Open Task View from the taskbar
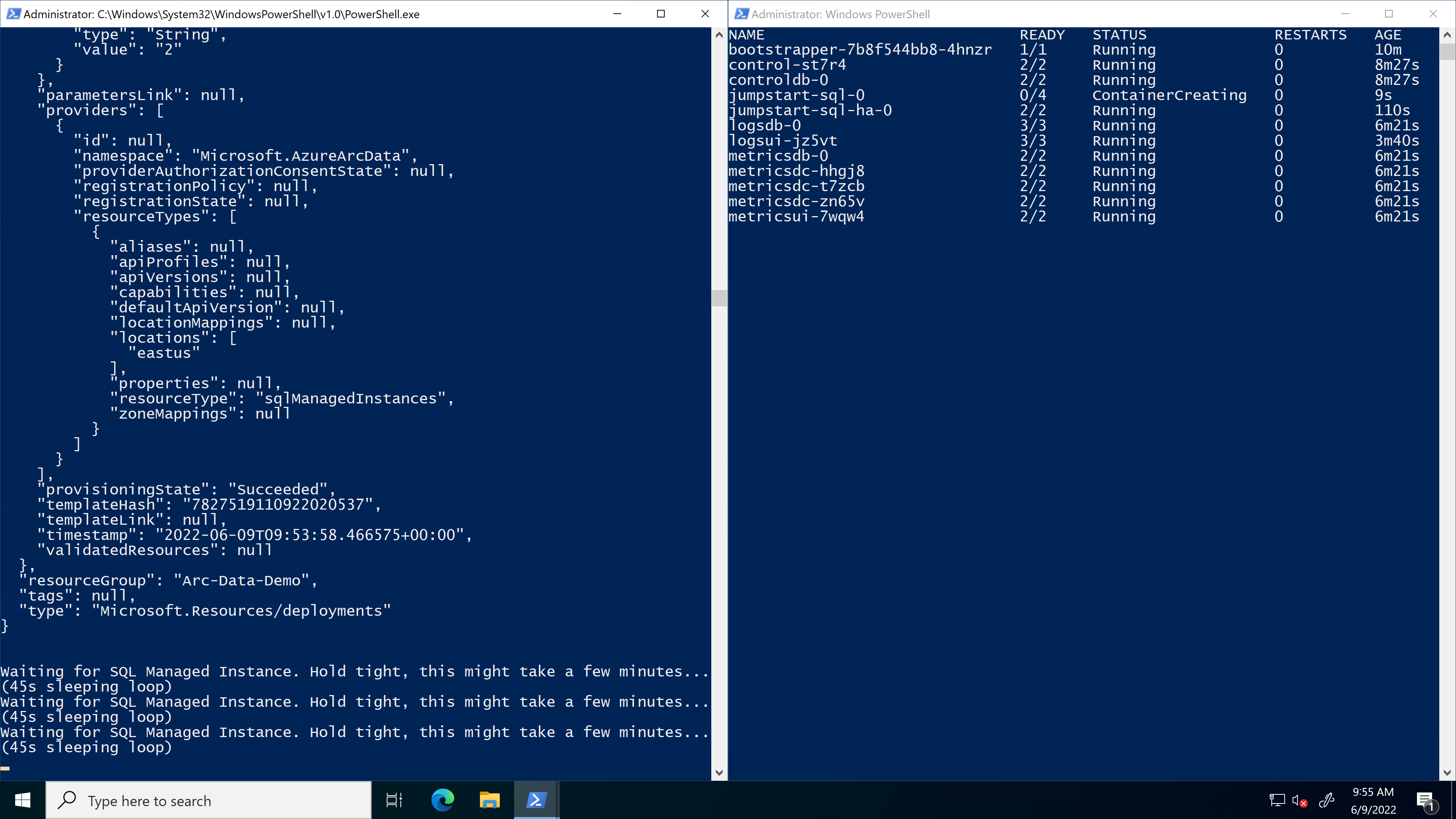Image resolution: width=1456 pixels, height=819 pixels. point(394,800)
